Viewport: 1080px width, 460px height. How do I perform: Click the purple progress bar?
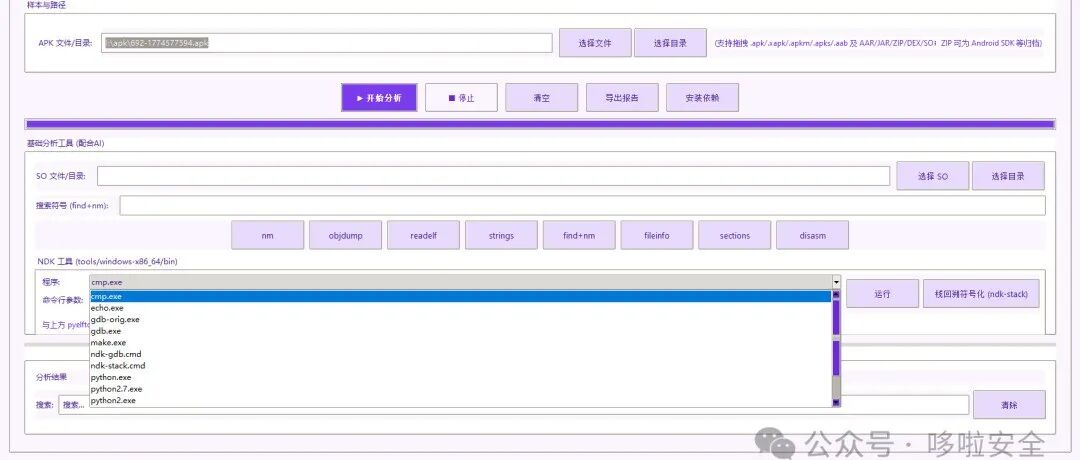coord(540,125)
